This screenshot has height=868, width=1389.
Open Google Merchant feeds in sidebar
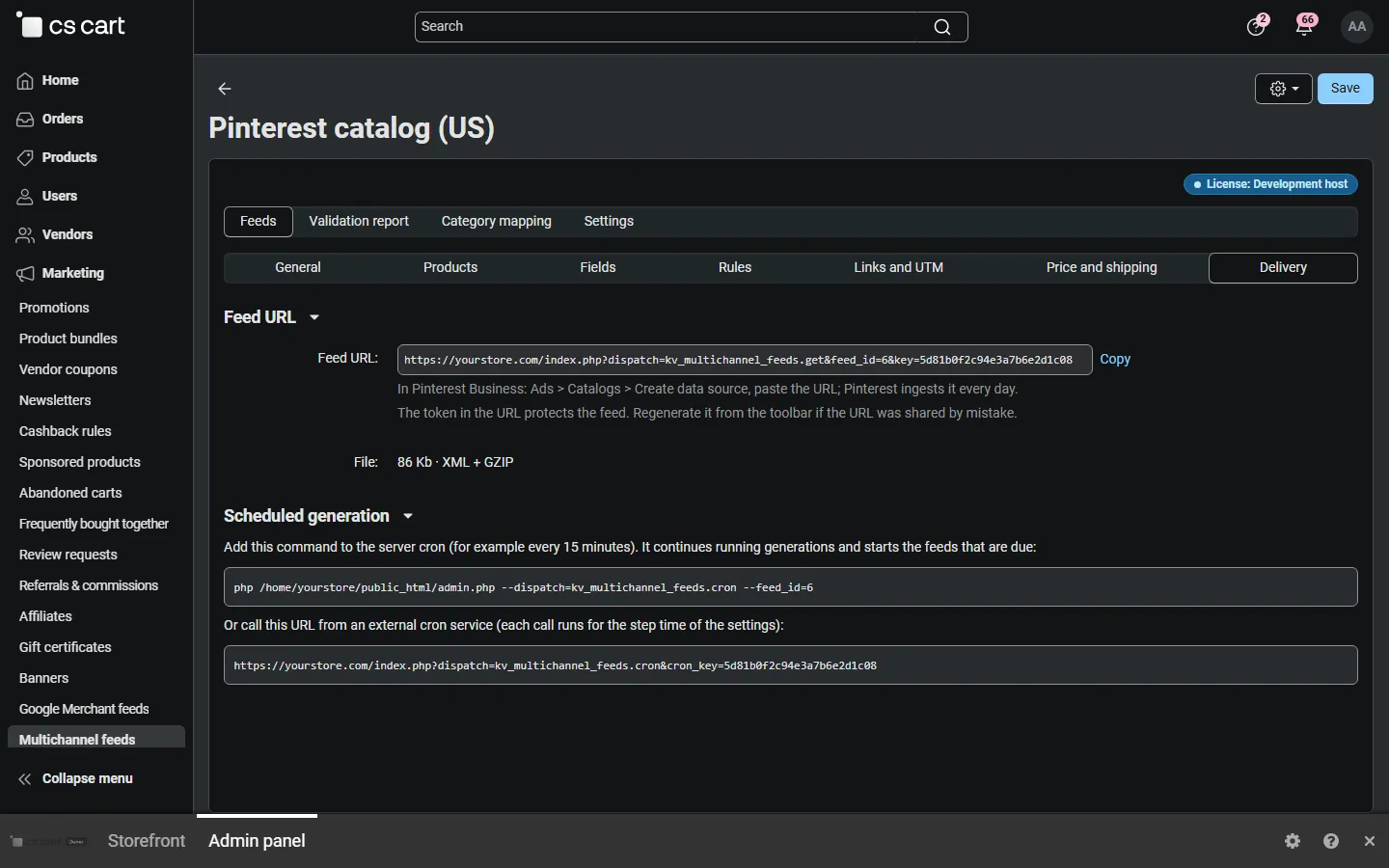pos(84,709)
